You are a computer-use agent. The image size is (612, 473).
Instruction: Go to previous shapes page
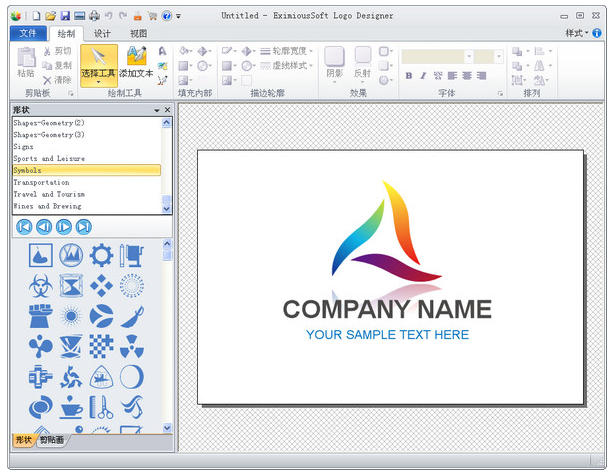point(44,227)
